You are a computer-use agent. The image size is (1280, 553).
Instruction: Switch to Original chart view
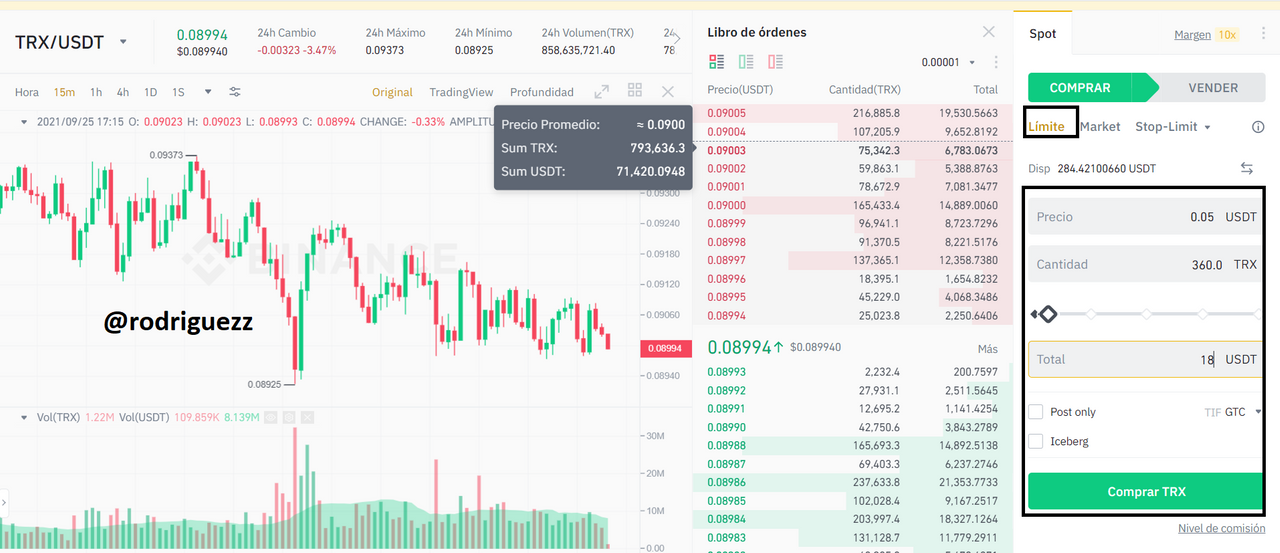(x=392, y=92)
